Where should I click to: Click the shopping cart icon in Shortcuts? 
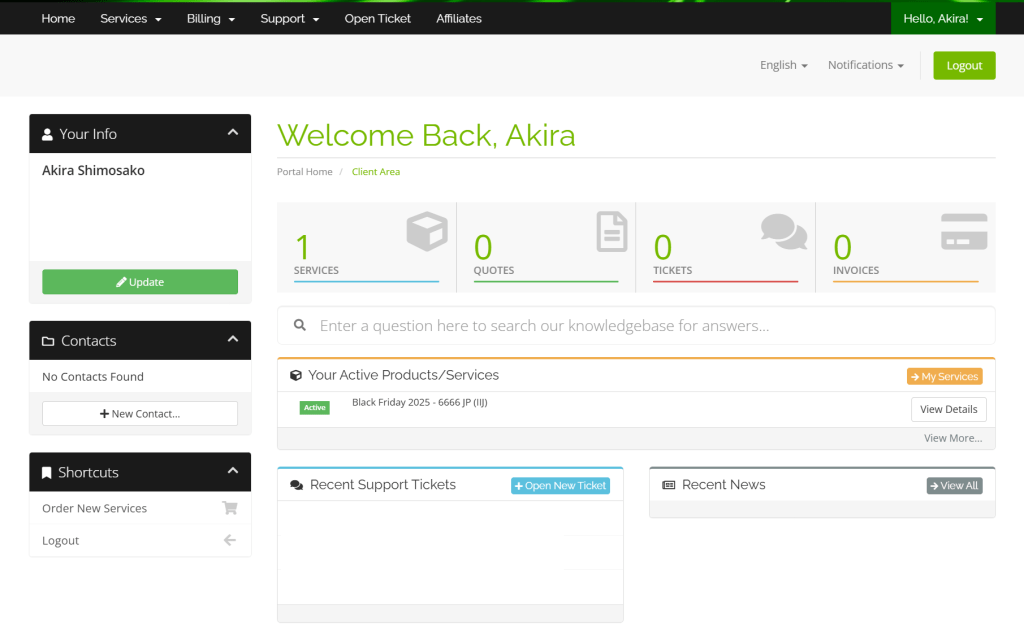pos(229,508)
